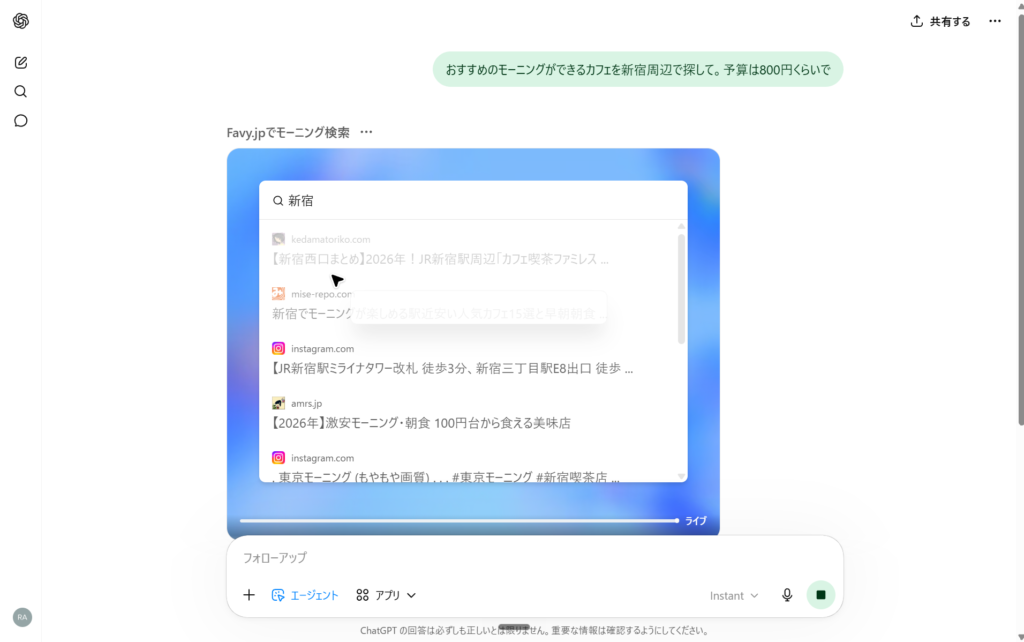
Task: Open the top-right more options menu
Action: (995, 22)
